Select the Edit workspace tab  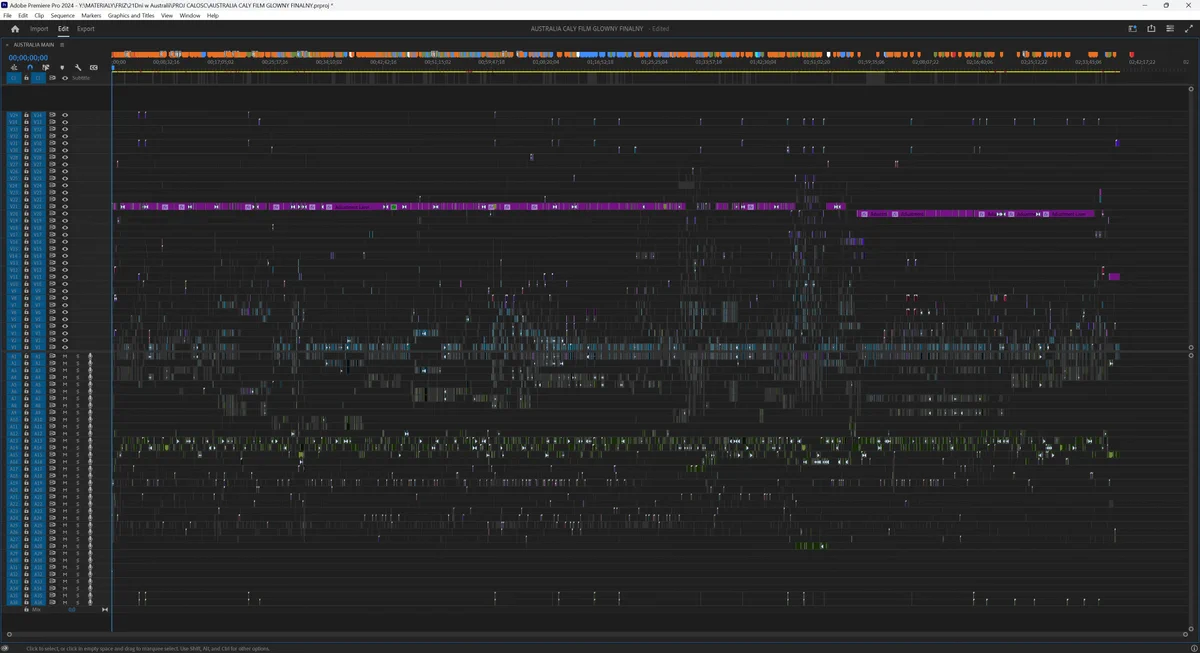(x=63, y=29)
